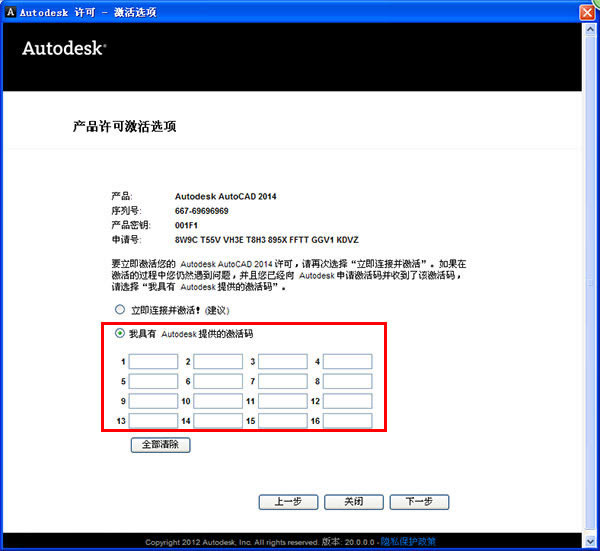
Task: Click serial number 667-69696969
Action: [x=202, y=211]
